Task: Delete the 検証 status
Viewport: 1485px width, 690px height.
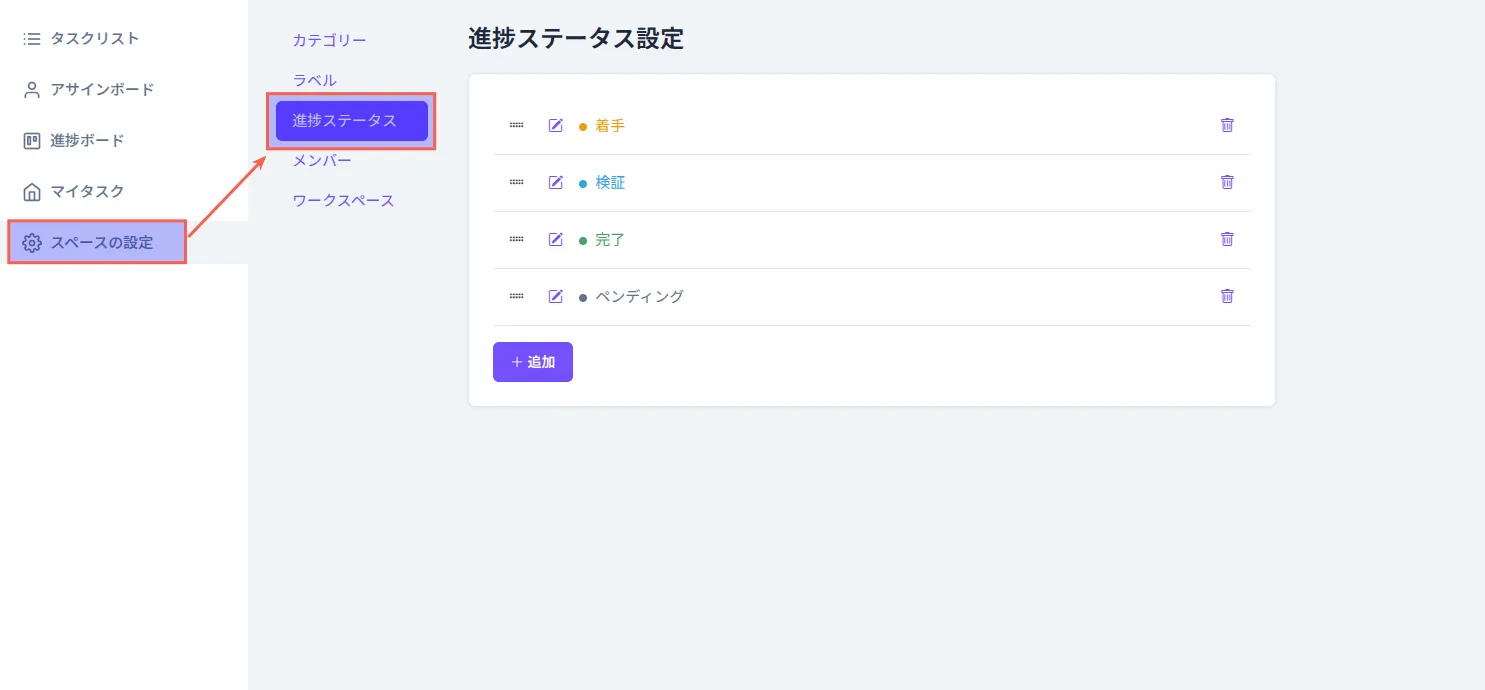Action: pos(1226,182)
